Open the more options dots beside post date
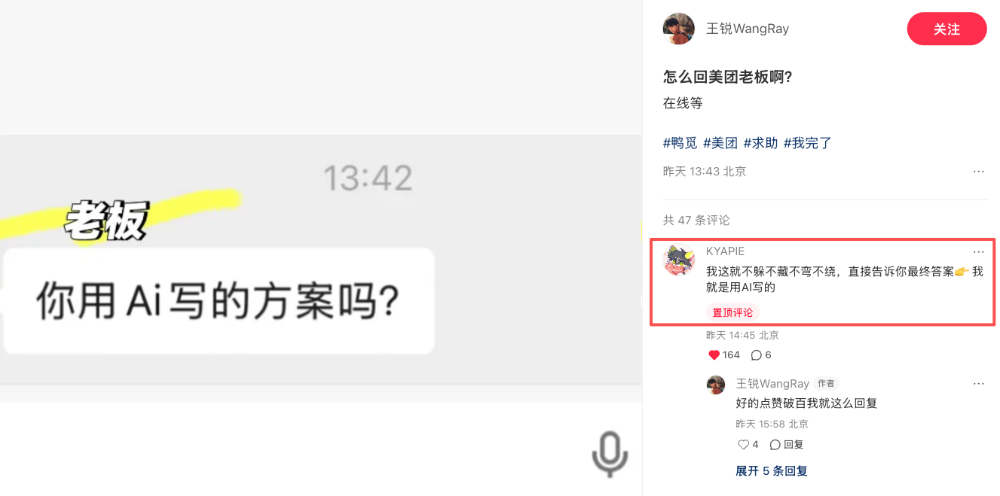The width and height of the screenshot is (1000, 496). [x=978, y=171]
